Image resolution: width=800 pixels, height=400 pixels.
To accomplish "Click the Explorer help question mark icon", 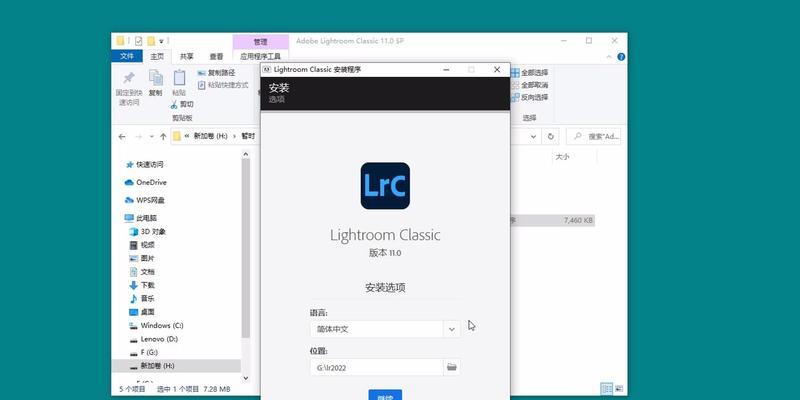I will [x=621, y=57].
